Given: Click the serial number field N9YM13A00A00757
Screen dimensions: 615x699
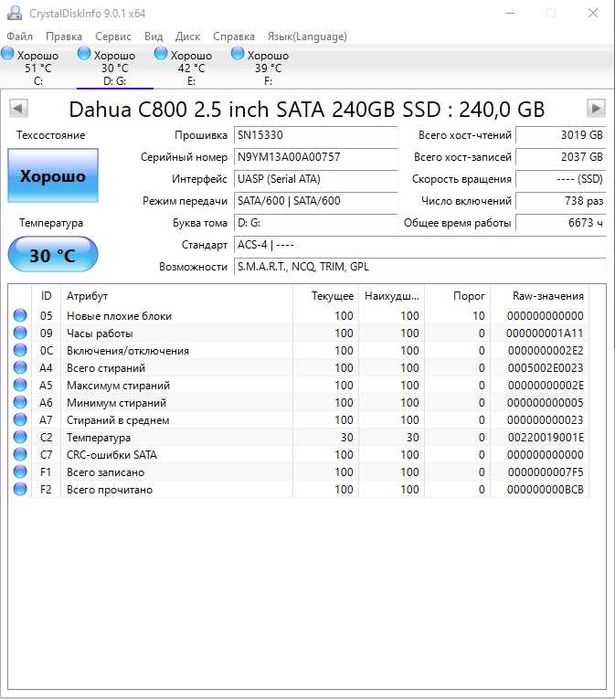Looking at the screenshot, I should [316, 157].
